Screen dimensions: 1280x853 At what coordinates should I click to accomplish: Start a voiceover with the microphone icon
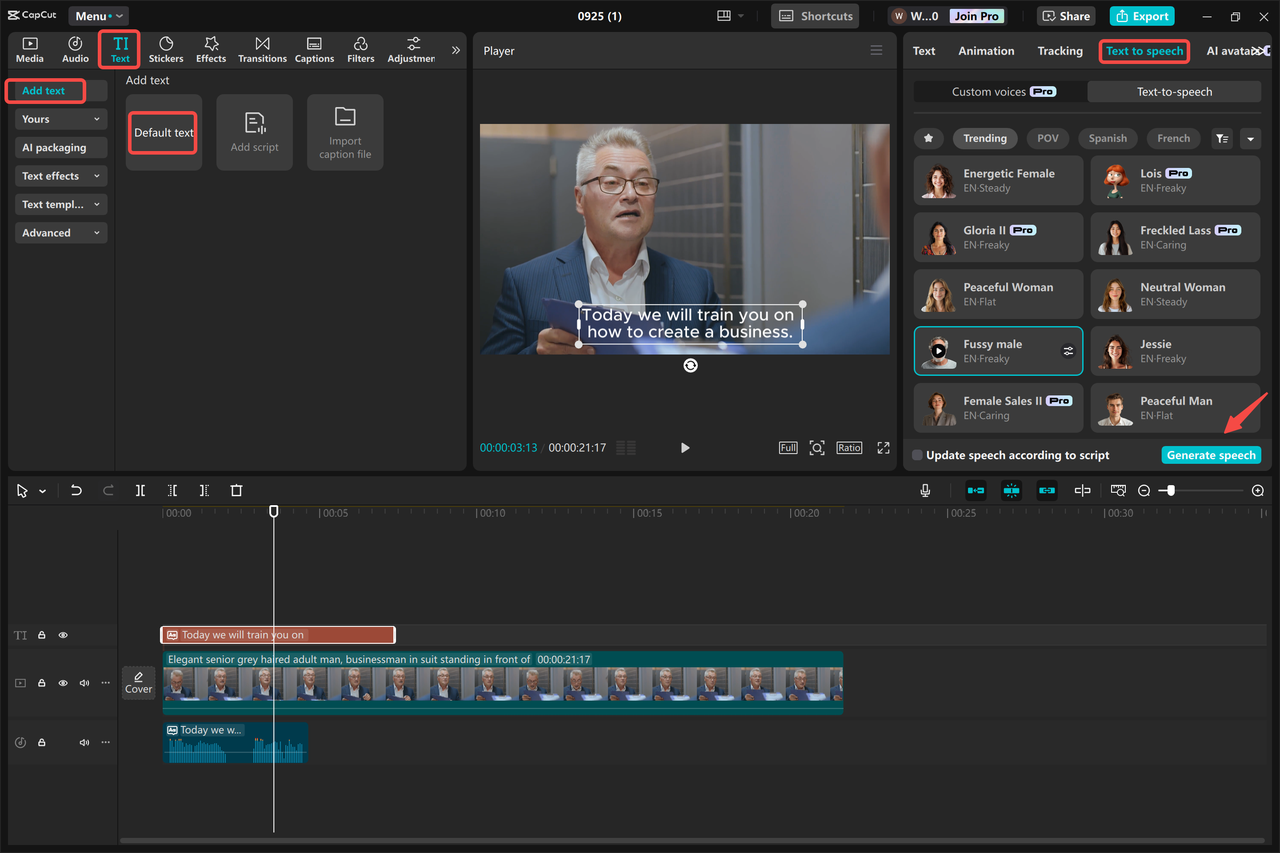[x=925, y=490]
